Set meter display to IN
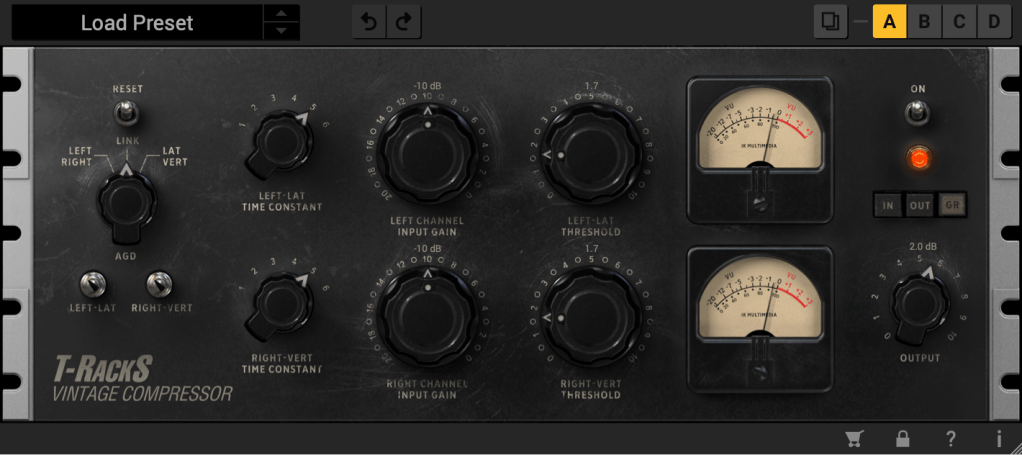Viewport: 1022px width, 455px height. 886,206
